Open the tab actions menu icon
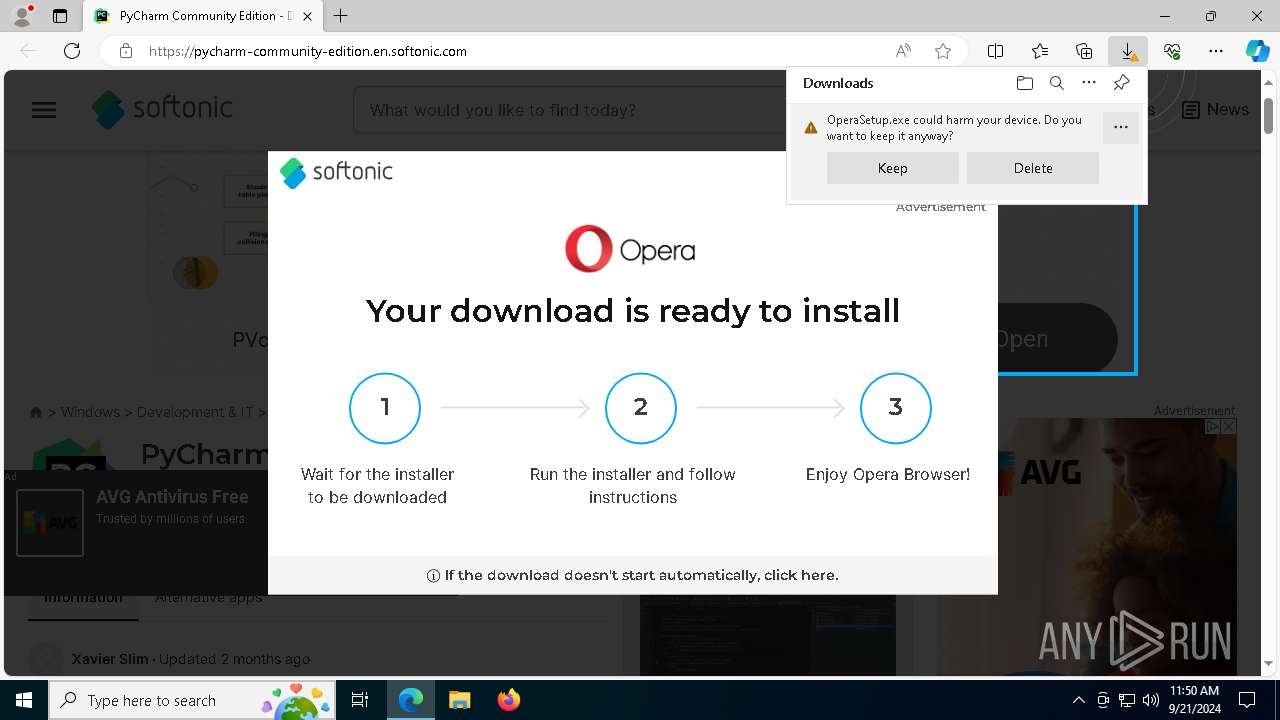 point(60,16)
